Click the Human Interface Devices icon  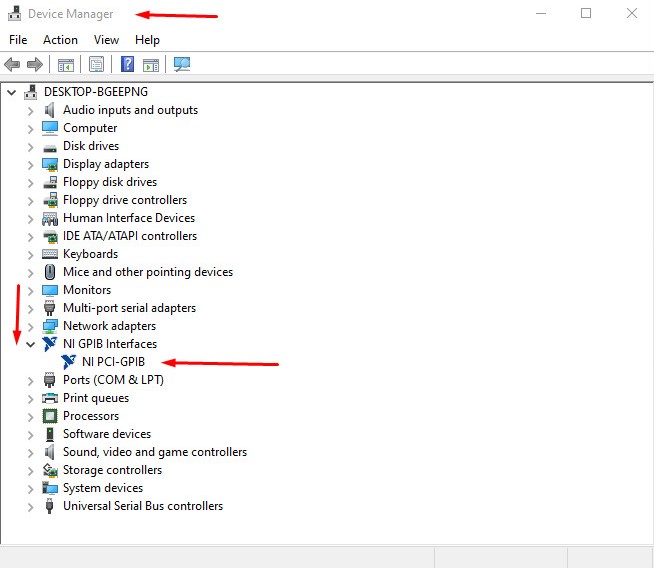(50, 219)
